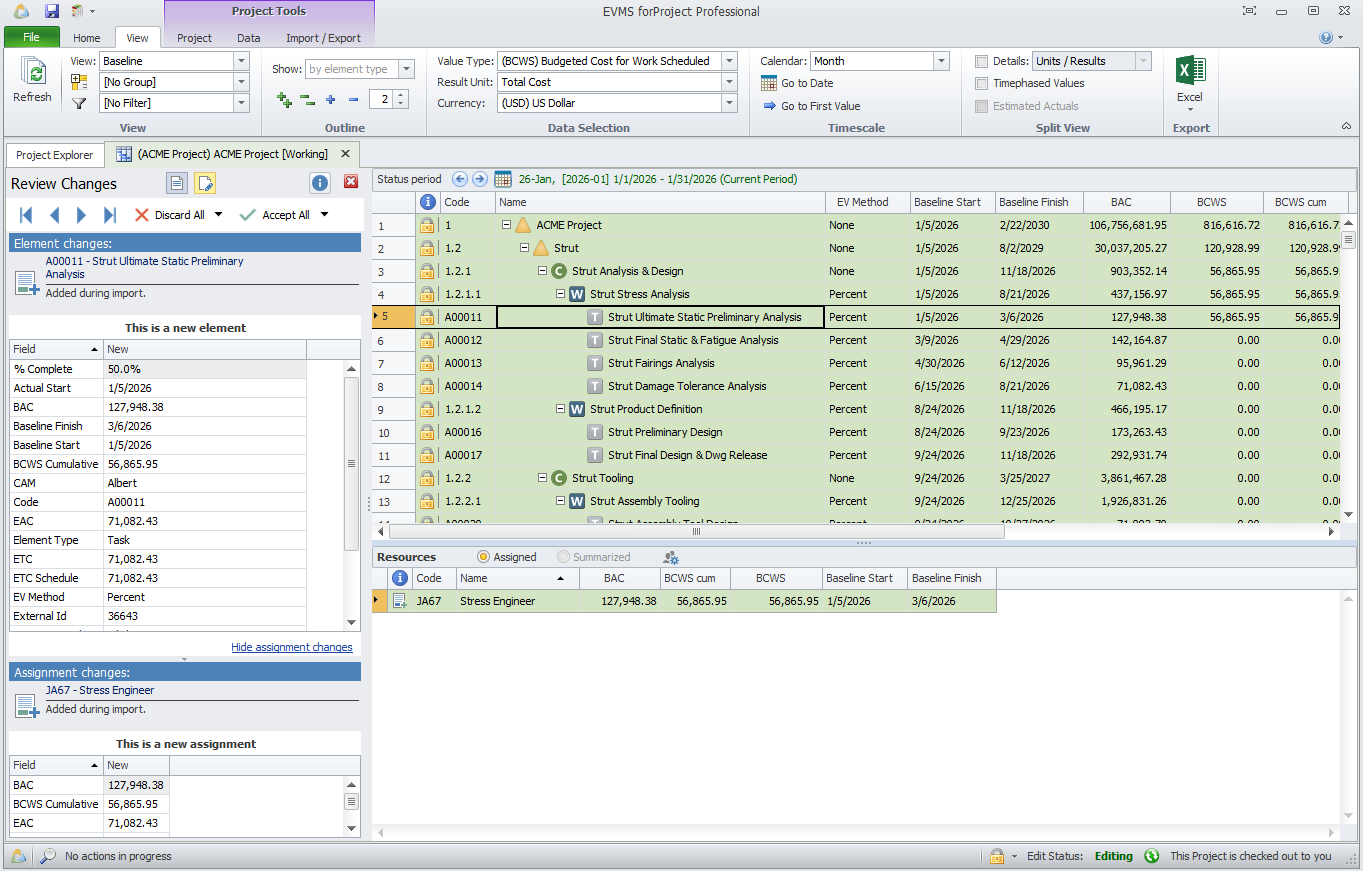
Task: Collapse the Strut Tooling tree node
Action: coord(543,478)
